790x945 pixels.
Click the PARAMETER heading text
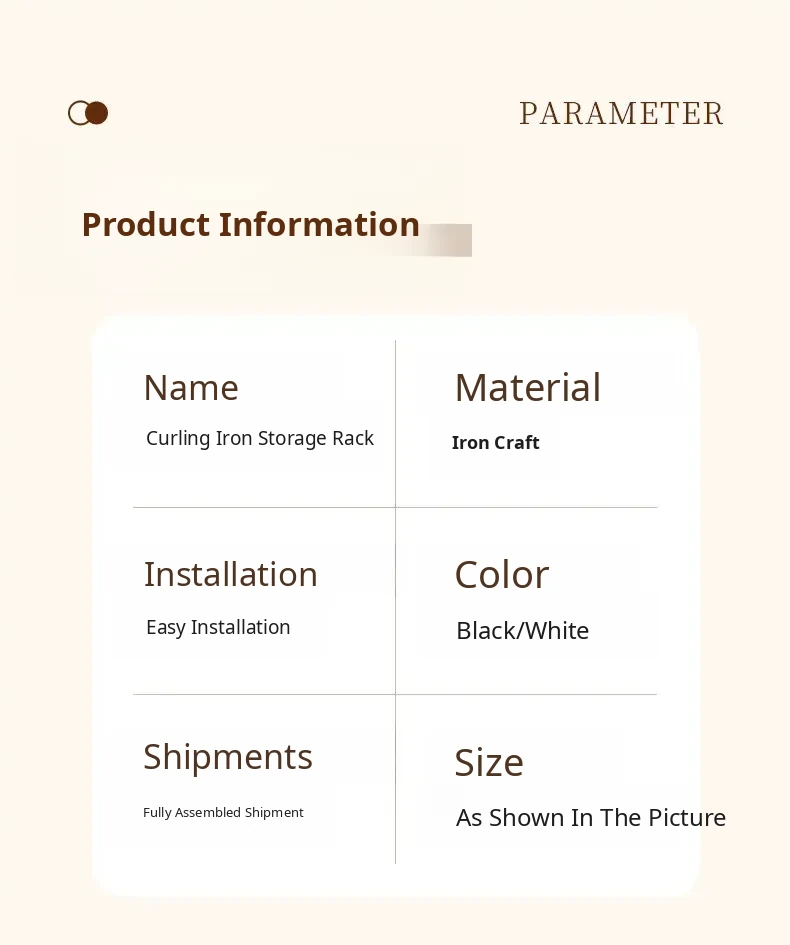[621, 114]
